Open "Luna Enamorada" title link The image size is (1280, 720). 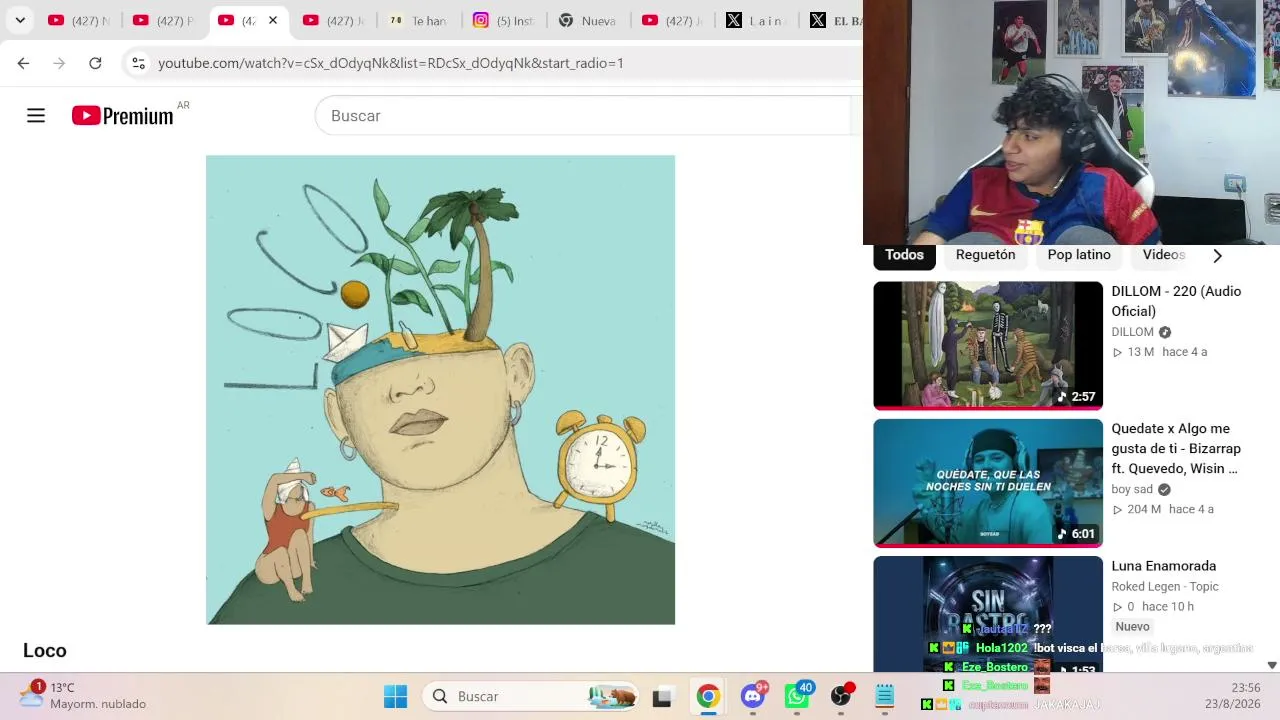[x=1163, y=566]
